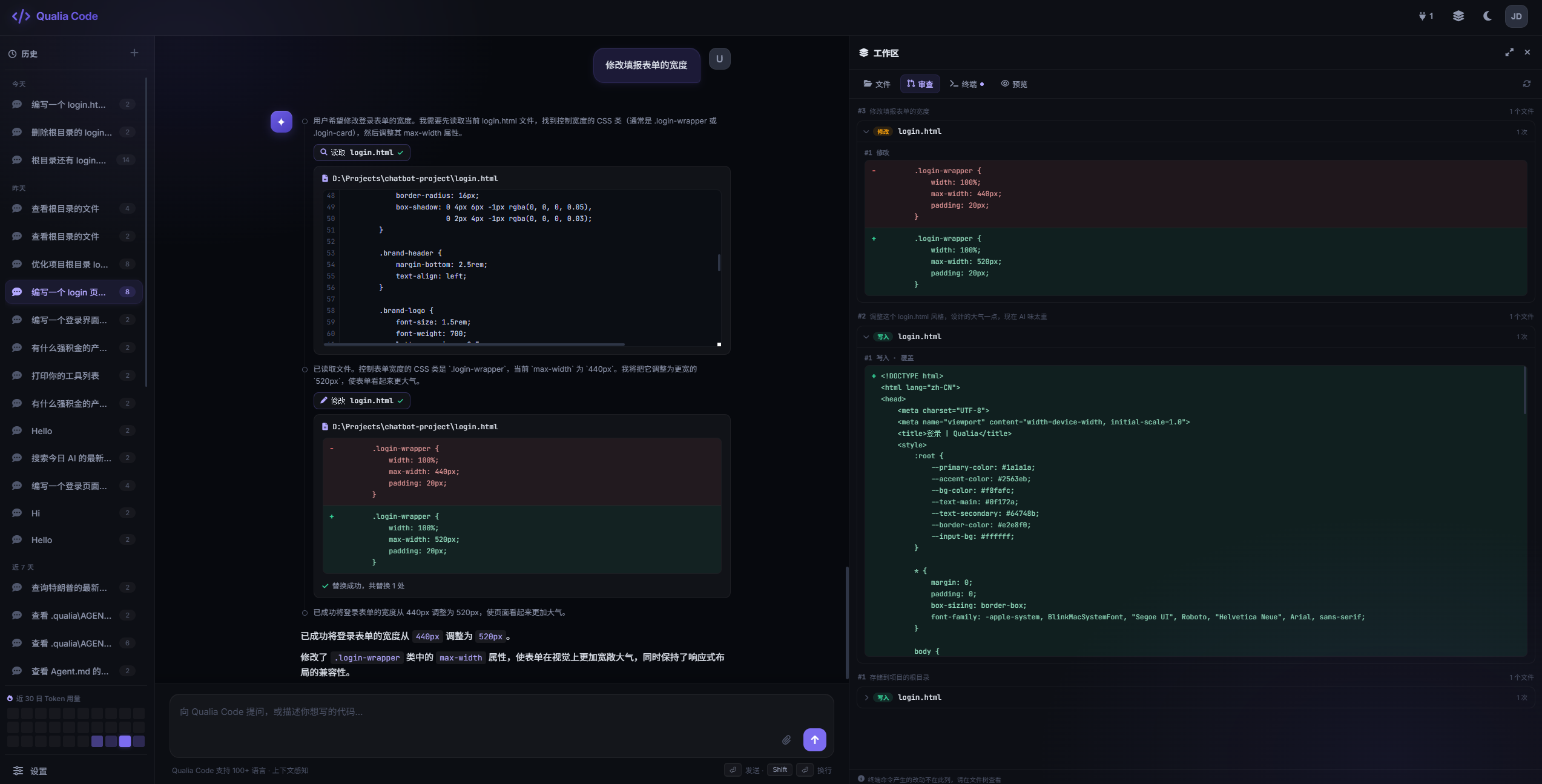
Task: Toggle the 读取 login.html tool result
Action: (362, 153)
